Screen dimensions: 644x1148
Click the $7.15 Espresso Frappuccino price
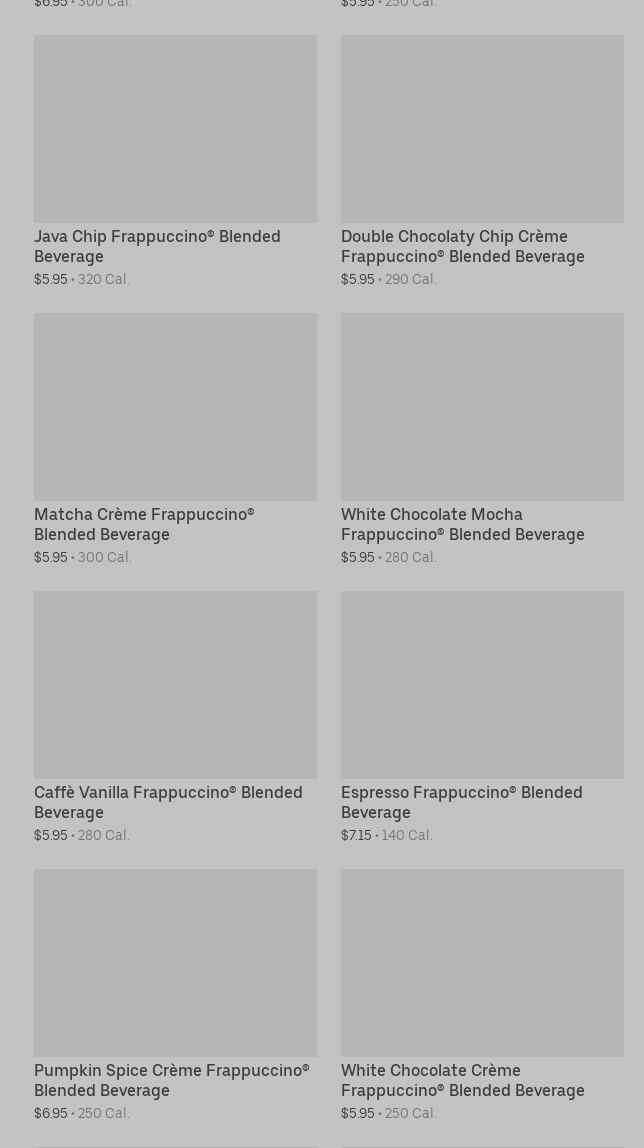pos(356,835)
